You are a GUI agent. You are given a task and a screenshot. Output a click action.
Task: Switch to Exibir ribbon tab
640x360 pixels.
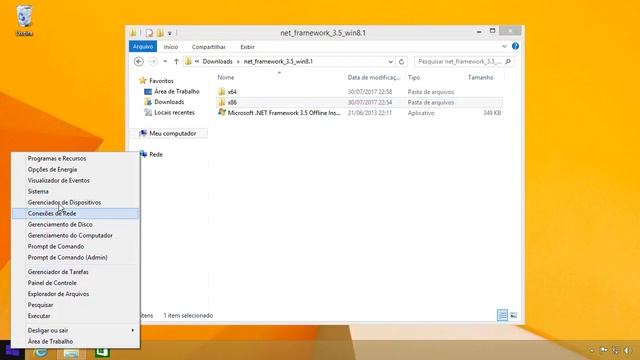(247, 47)
